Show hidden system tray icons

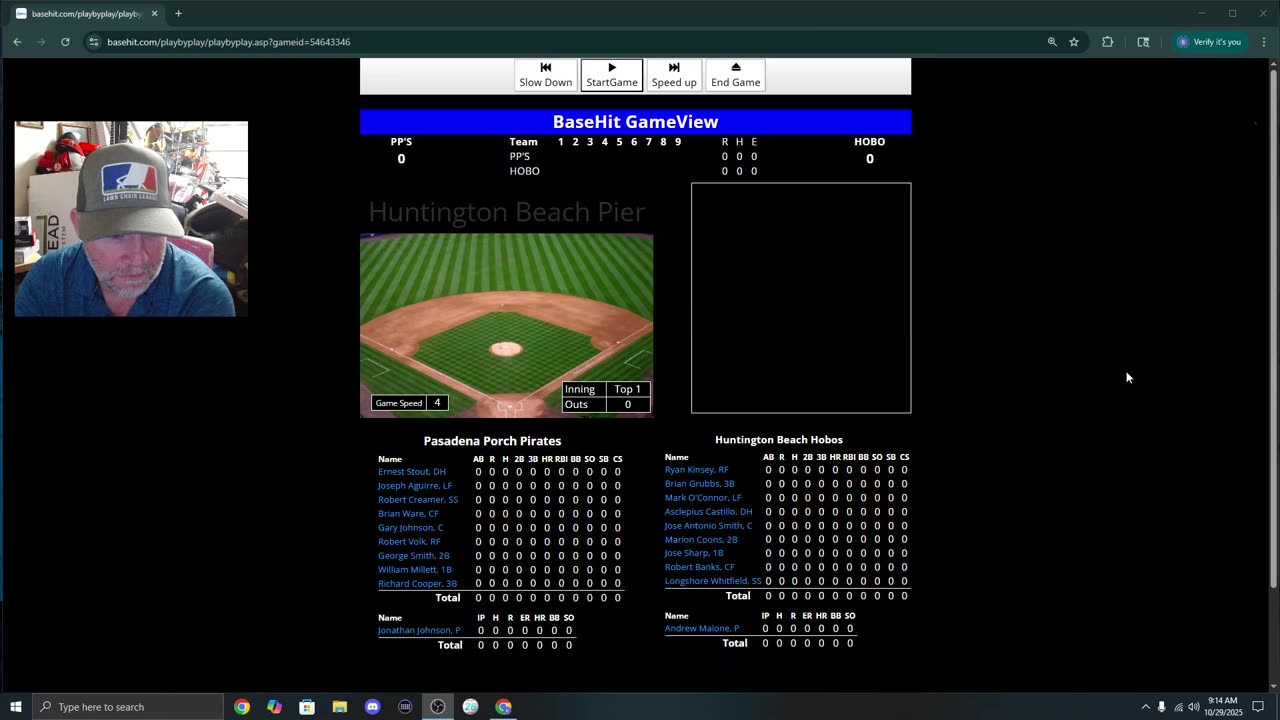click(1145, 707)
